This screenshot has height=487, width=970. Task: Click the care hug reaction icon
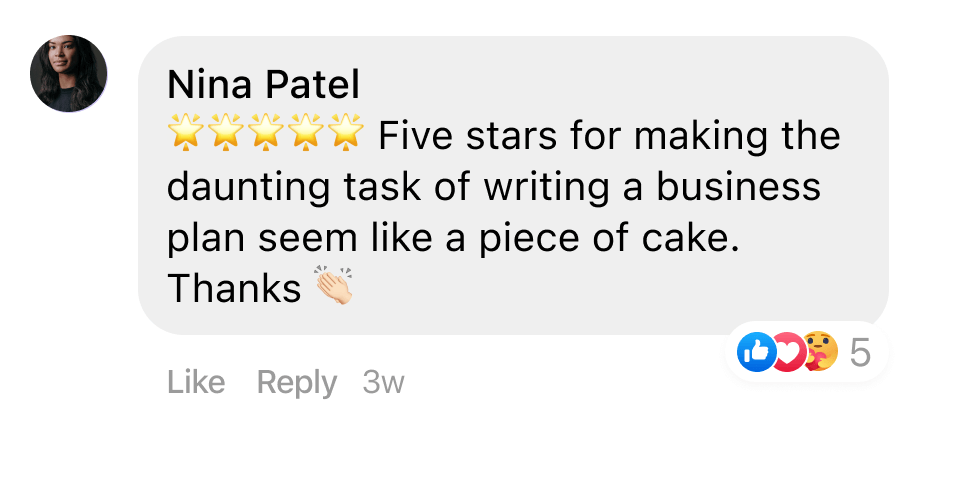pos(819,352)
